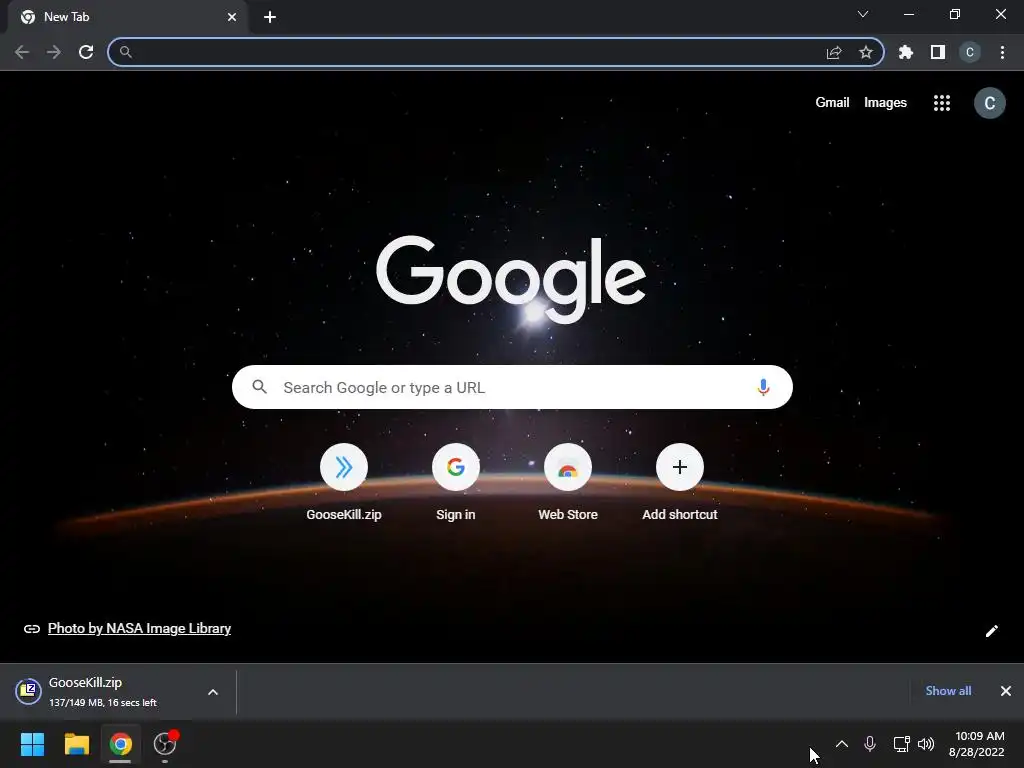The width and height of the screenshot is (1024, 768).
Task: Click the taskbar microphone tray icon
Action: click(870, 744)
